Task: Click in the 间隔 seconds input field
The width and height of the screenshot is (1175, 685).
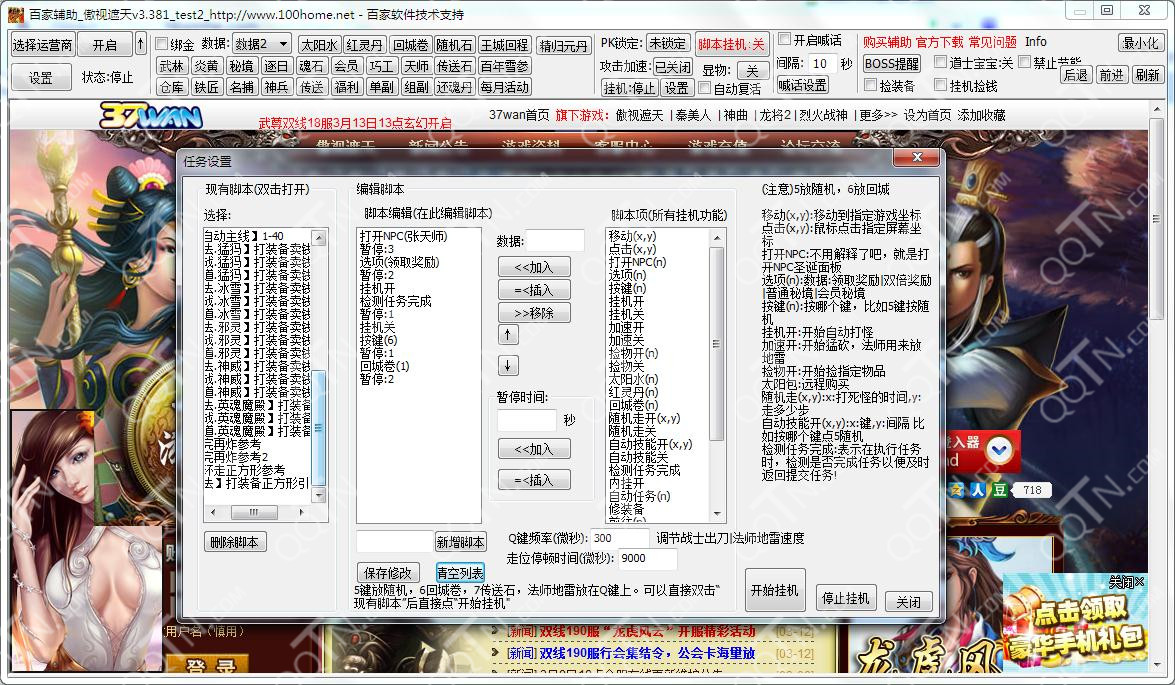Action: (x=824, y=64)
